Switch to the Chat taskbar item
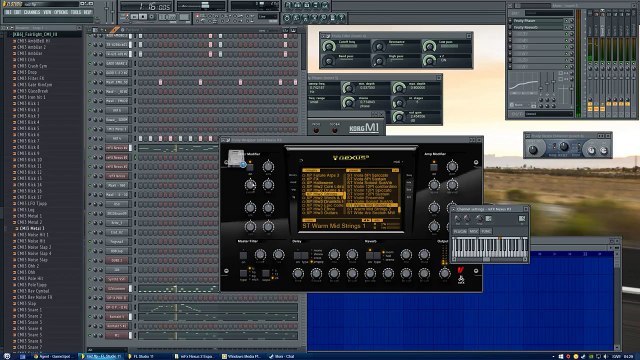This screenshot has height=360, width=640. point(284,356)
